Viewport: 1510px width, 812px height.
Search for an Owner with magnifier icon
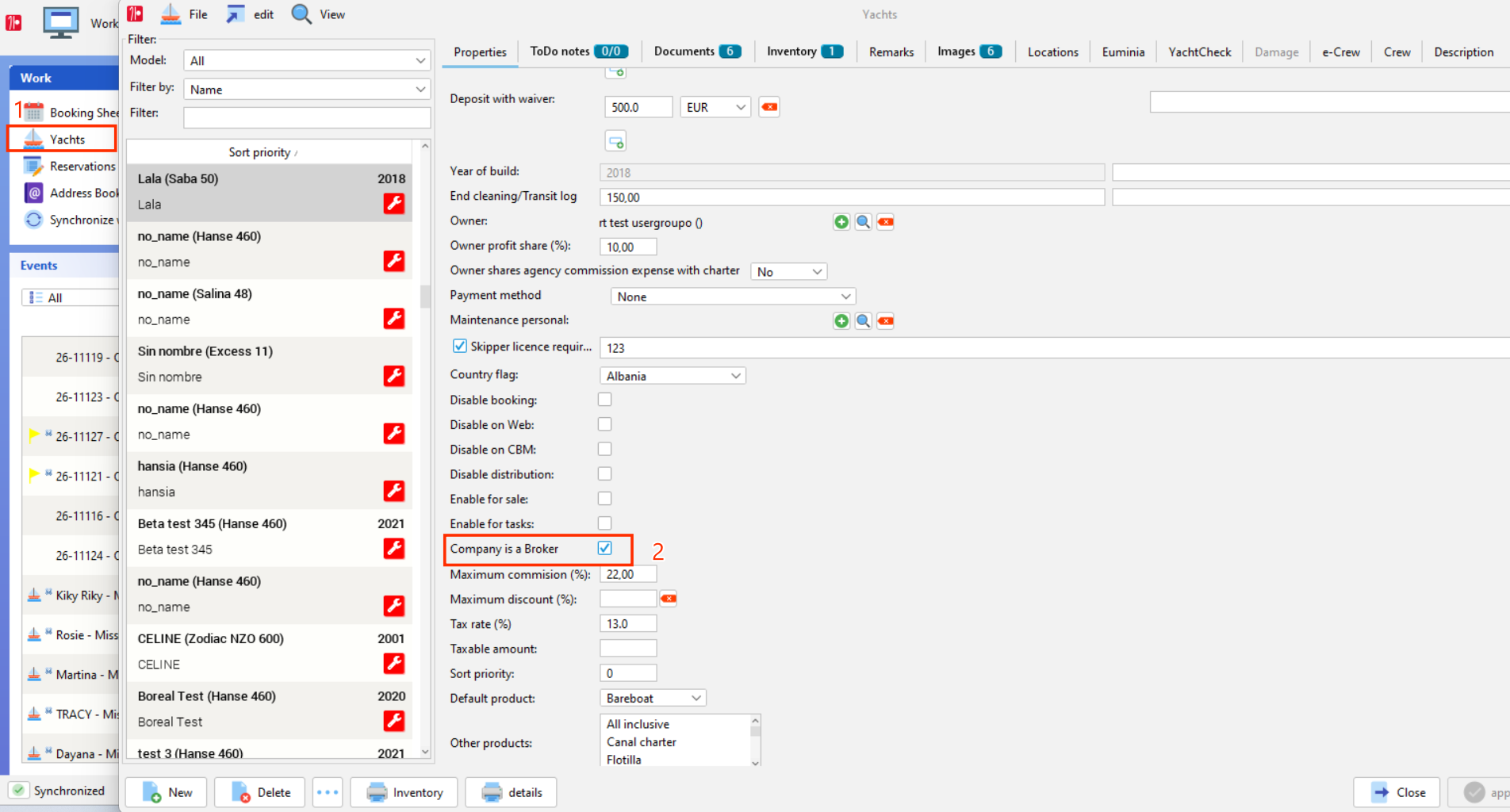(x=864, y=222)
